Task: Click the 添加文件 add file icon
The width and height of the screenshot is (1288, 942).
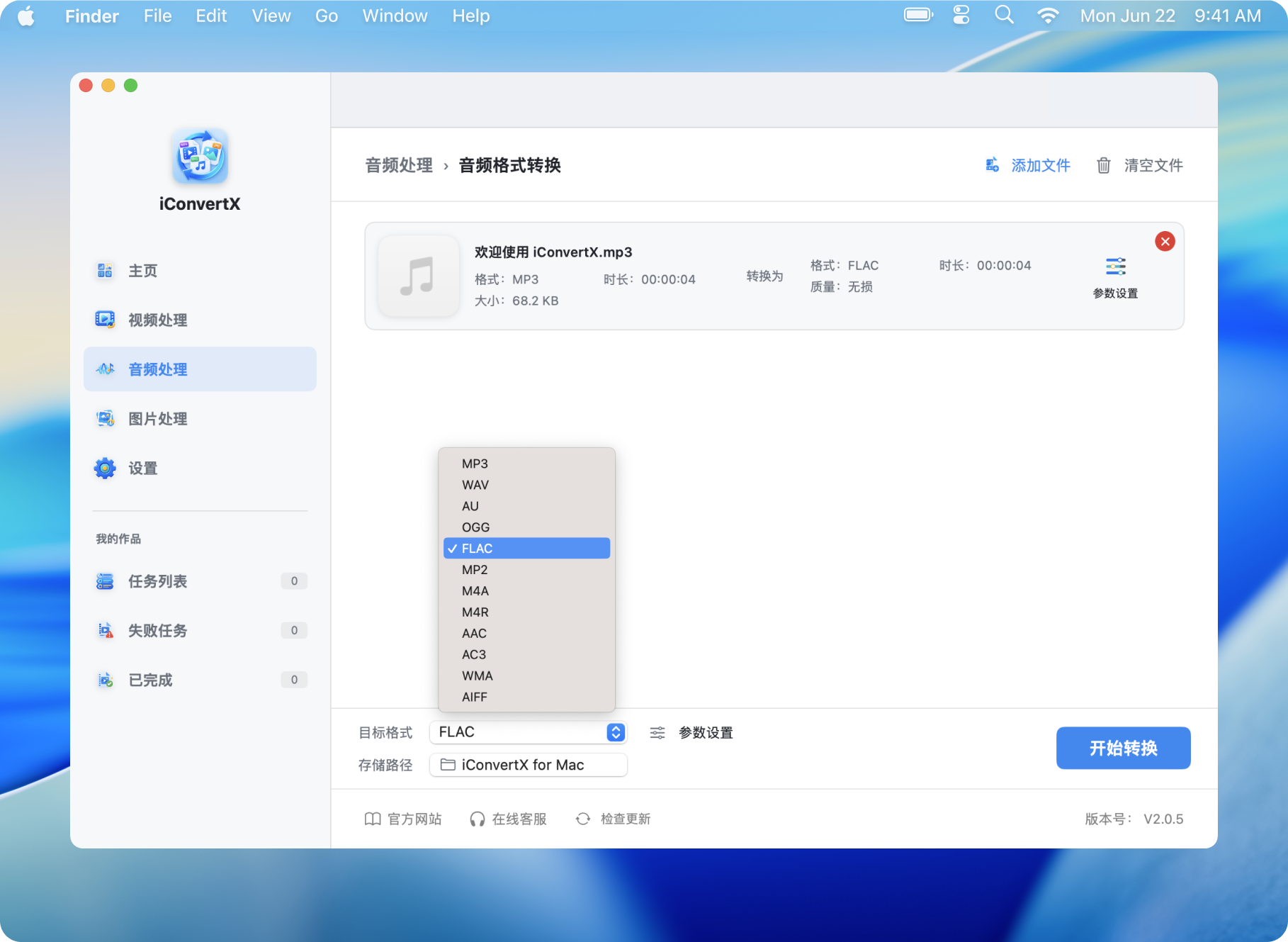Action: click(x=993, y=165)
